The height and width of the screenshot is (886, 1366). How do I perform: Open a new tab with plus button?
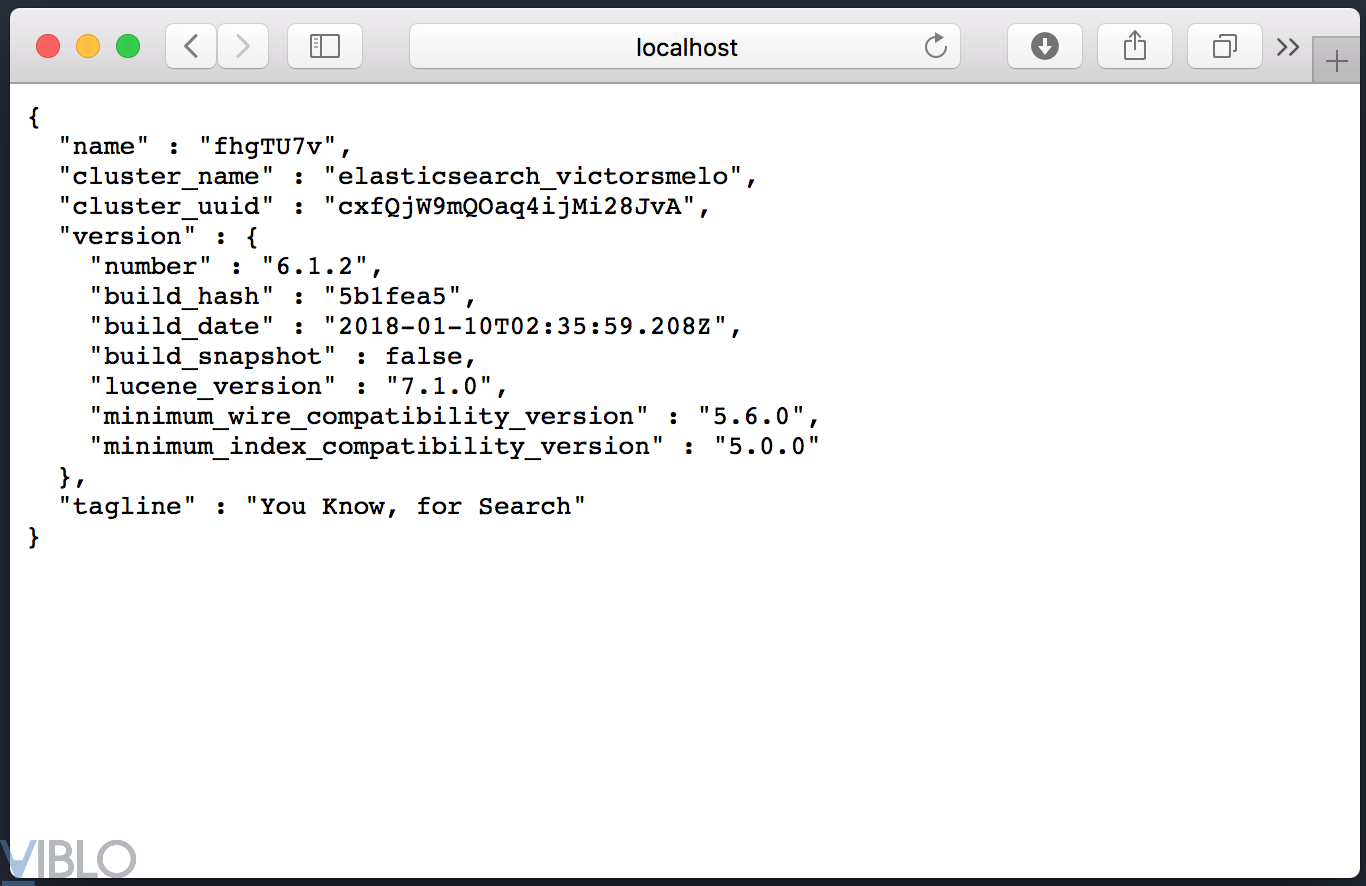[x=1337, y=62]
